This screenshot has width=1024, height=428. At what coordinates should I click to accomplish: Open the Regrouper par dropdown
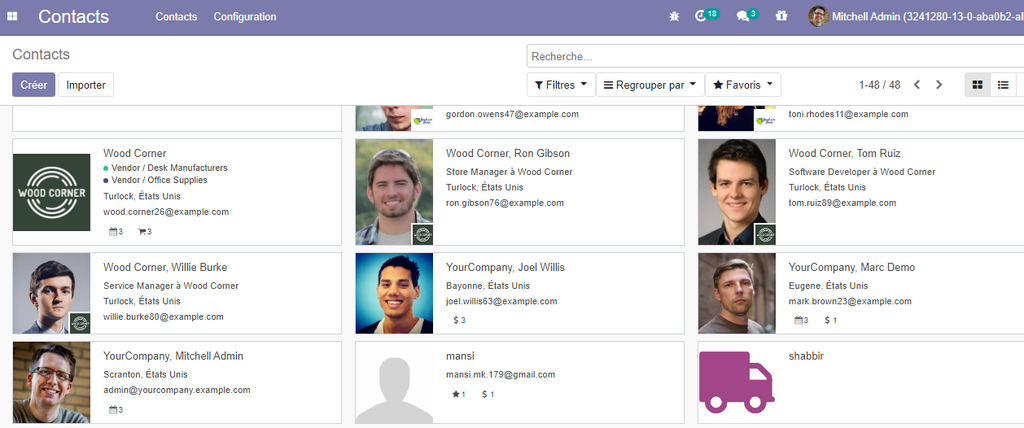(650, 85)
